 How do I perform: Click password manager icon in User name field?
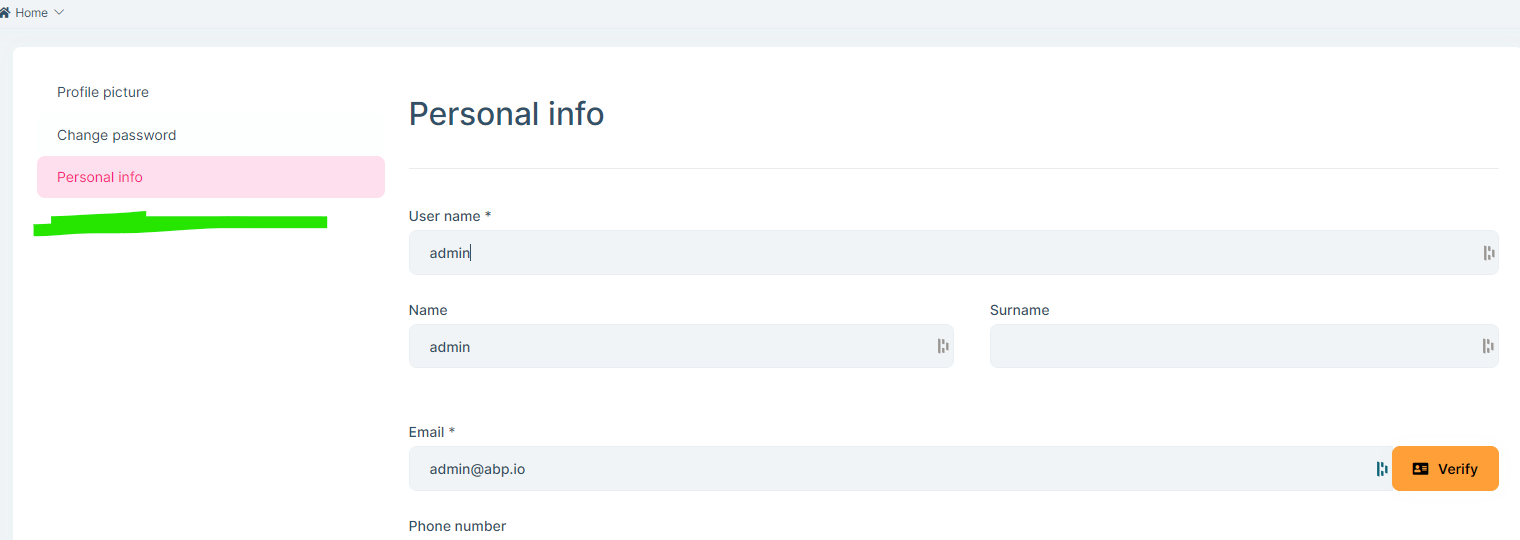tap(1488, 253)
